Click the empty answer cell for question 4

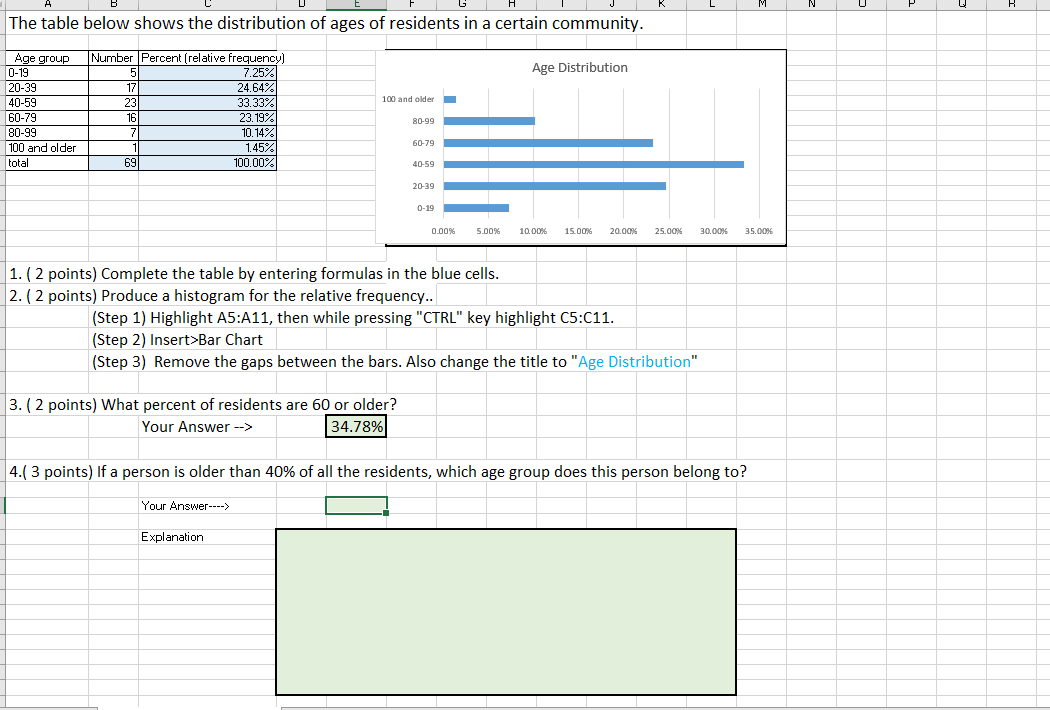pyautogui.click(x=356, y=506)
